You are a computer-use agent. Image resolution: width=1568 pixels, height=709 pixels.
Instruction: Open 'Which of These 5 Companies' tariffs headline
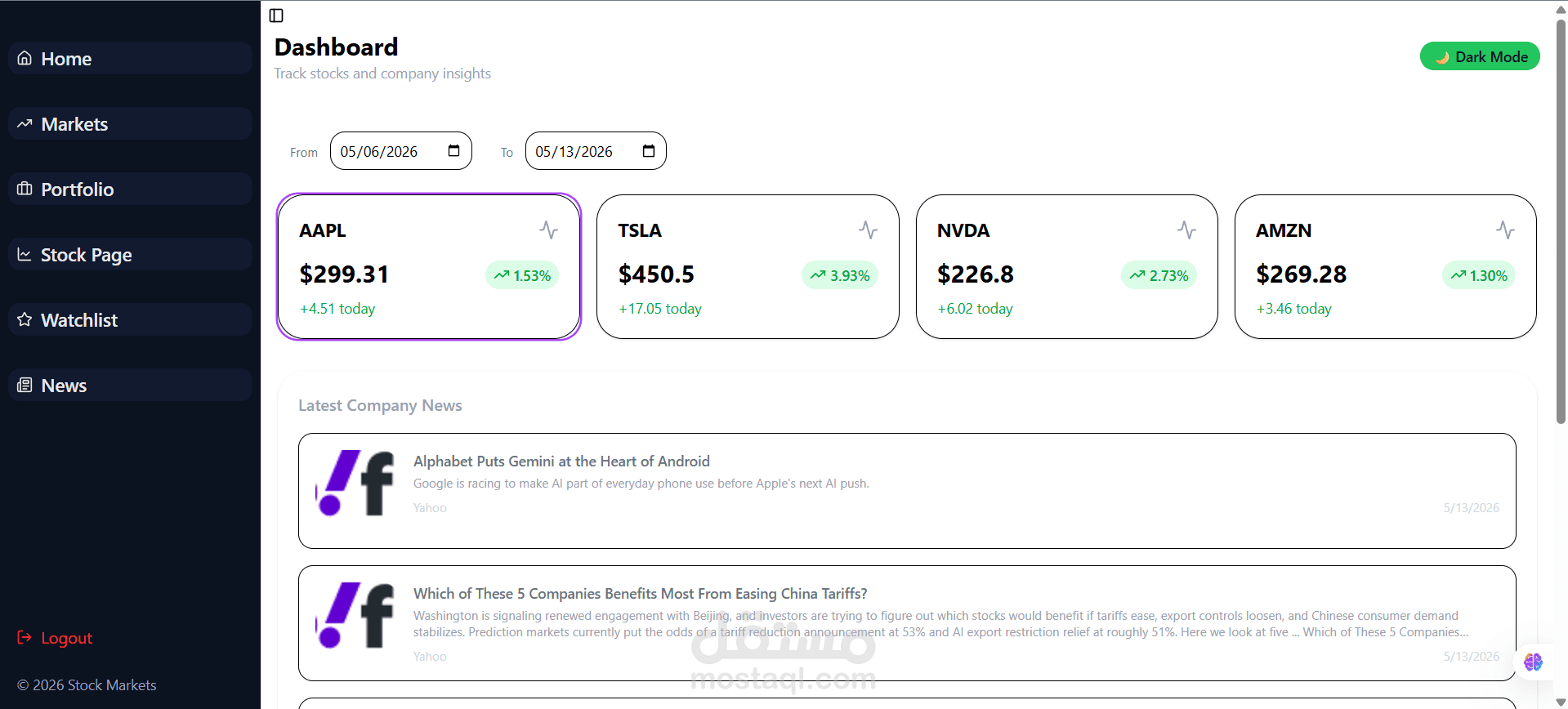(640, 594)
